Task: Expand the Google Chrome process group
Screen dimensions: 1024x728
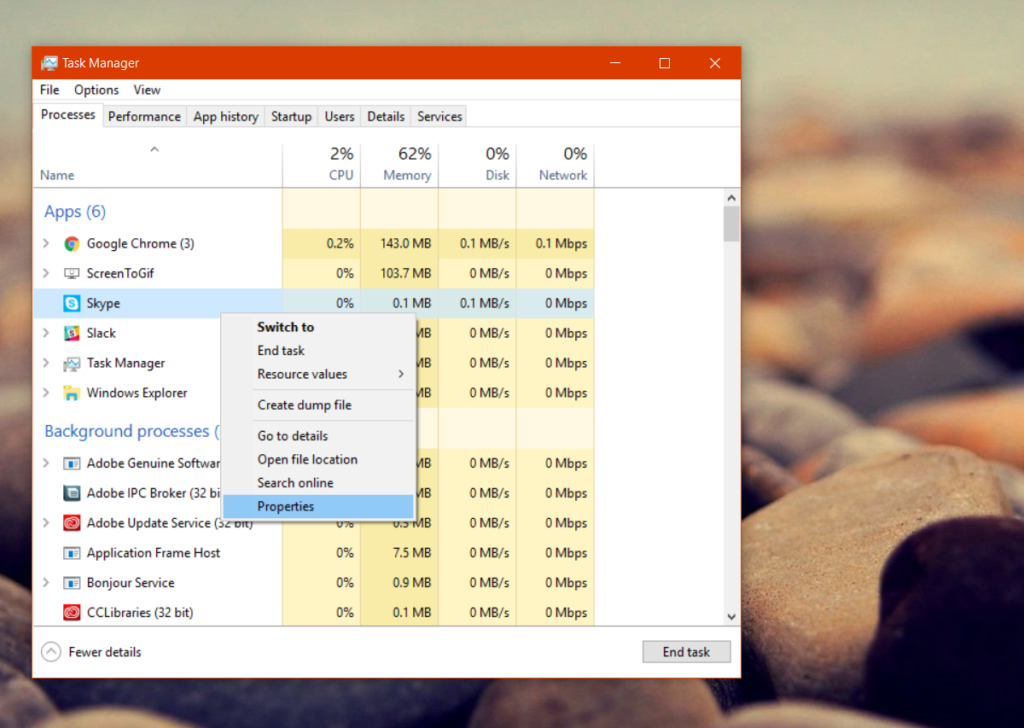Action: (46, 243)
